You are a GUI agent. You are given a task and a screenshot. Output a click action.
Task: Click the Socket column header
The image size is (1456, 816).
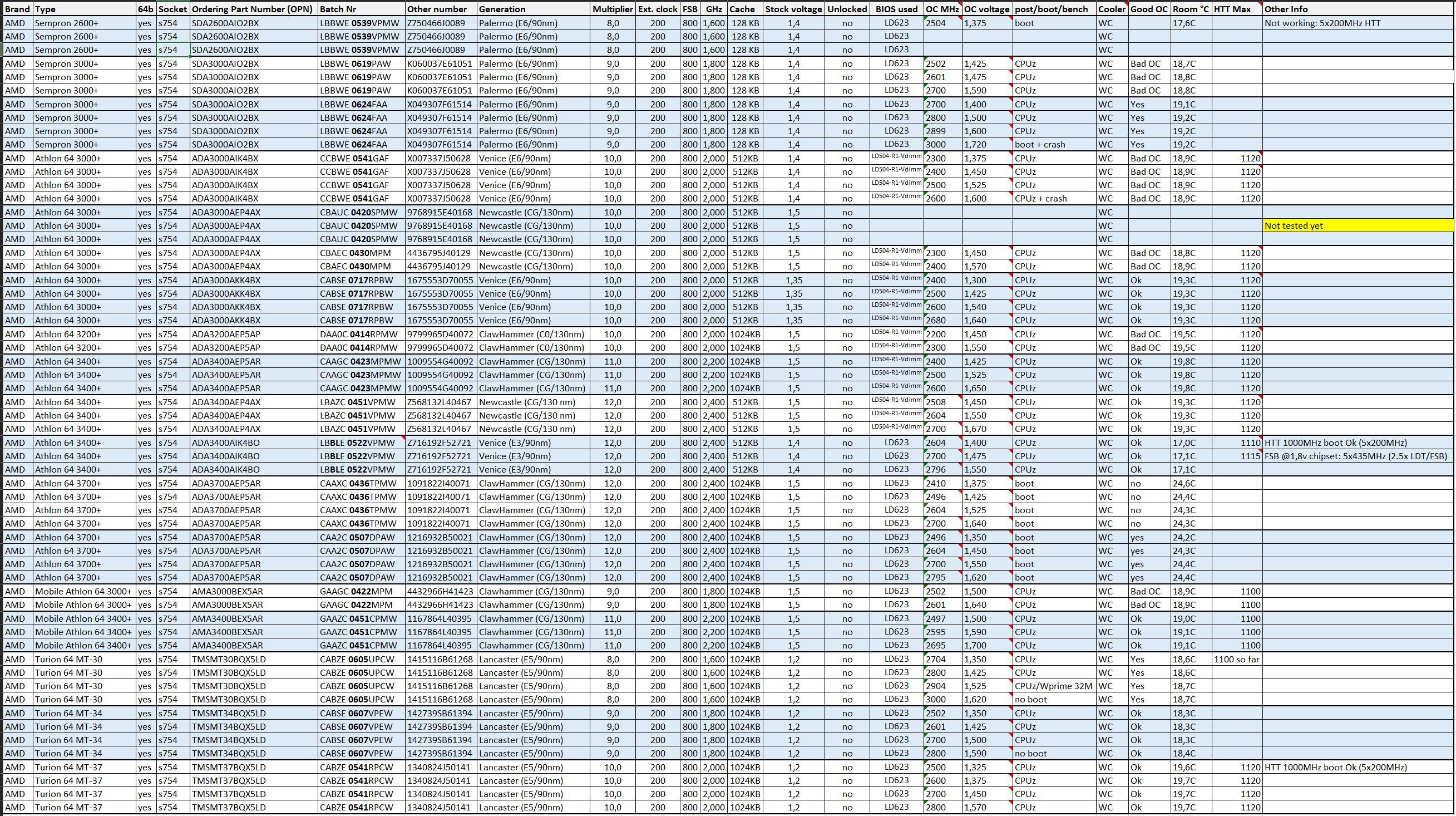173,9
